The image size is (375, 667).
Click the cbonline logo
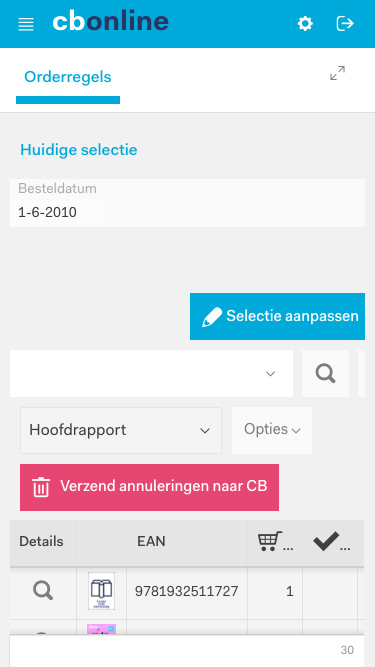pos(111,21)
